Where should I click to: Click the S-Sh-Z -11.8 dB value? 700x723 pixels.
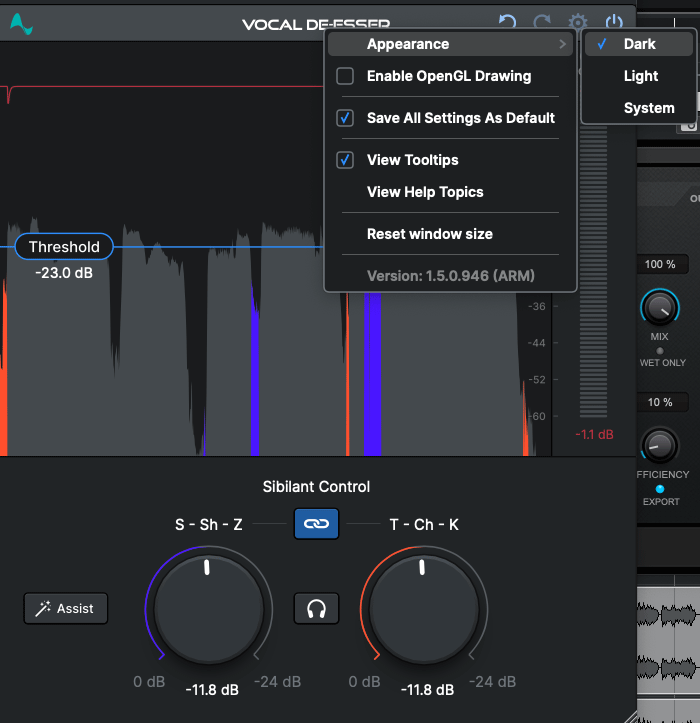coord(212,690)
